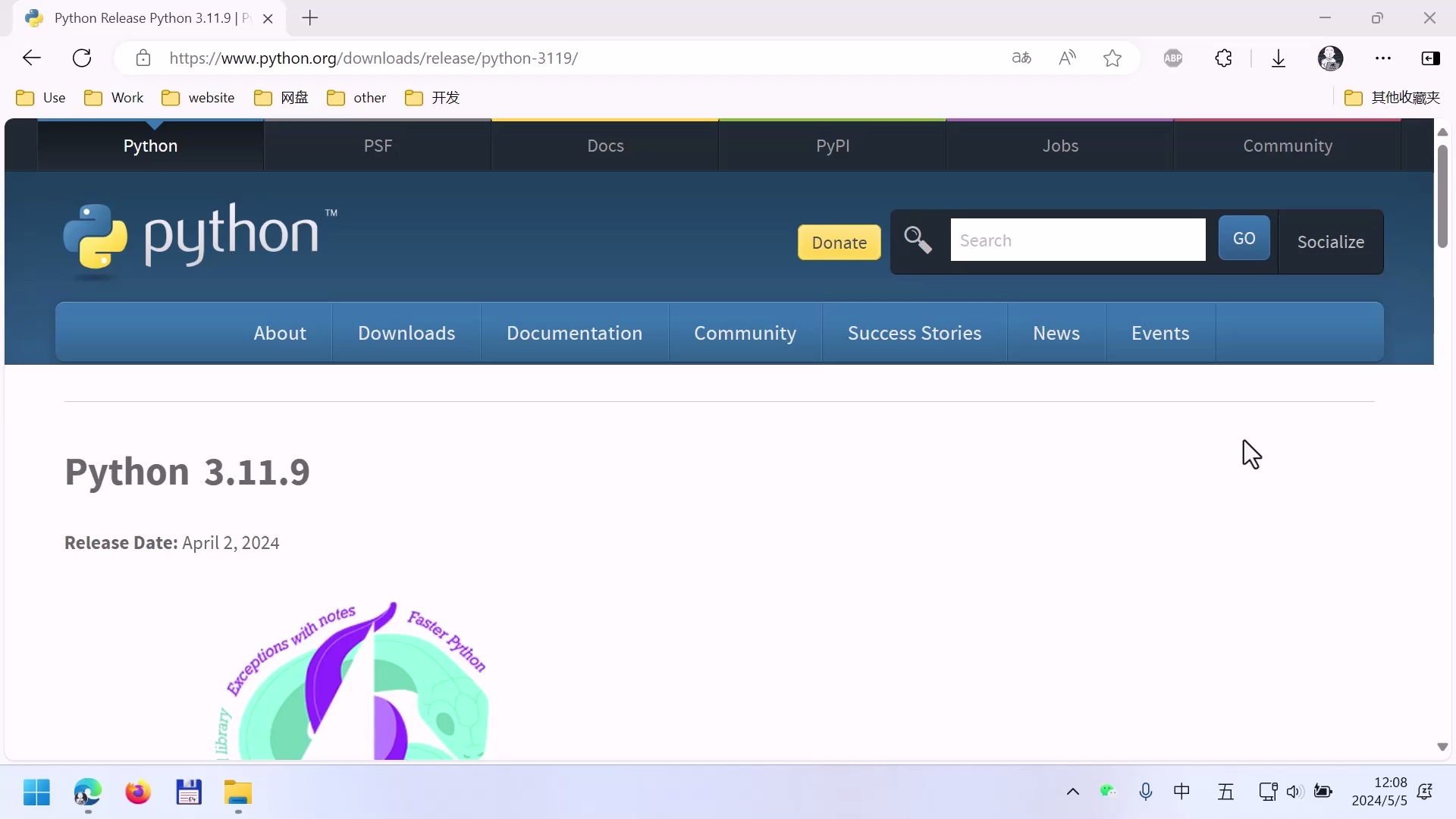This screenshot has width=1456, height=819.
Task: Select Downloads in the site navigation
Action: (x=406, y=333)
